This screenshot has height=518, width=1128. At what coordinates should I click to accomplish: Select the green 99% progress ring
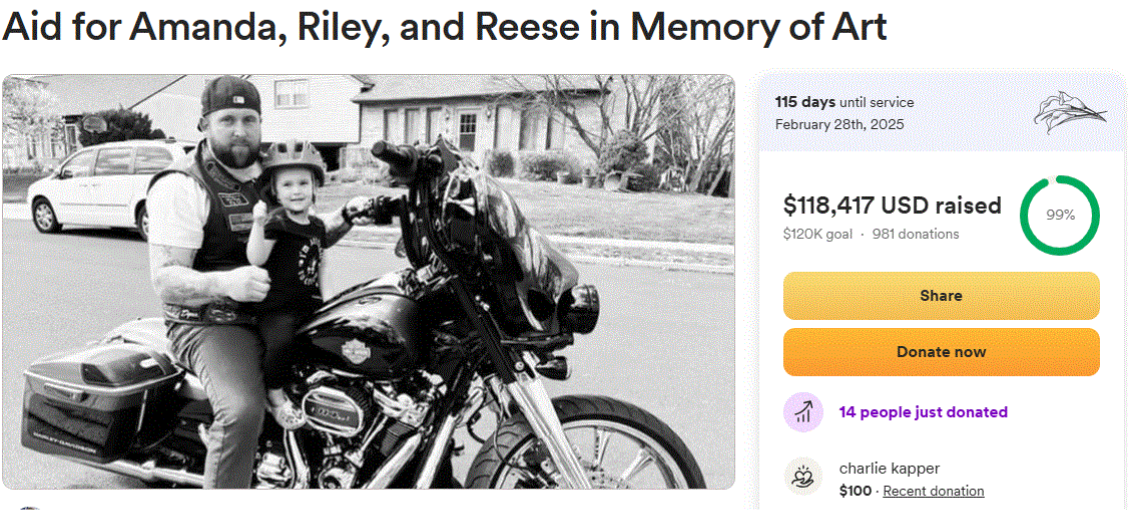pyautogui.click(x=1060, y=215)
